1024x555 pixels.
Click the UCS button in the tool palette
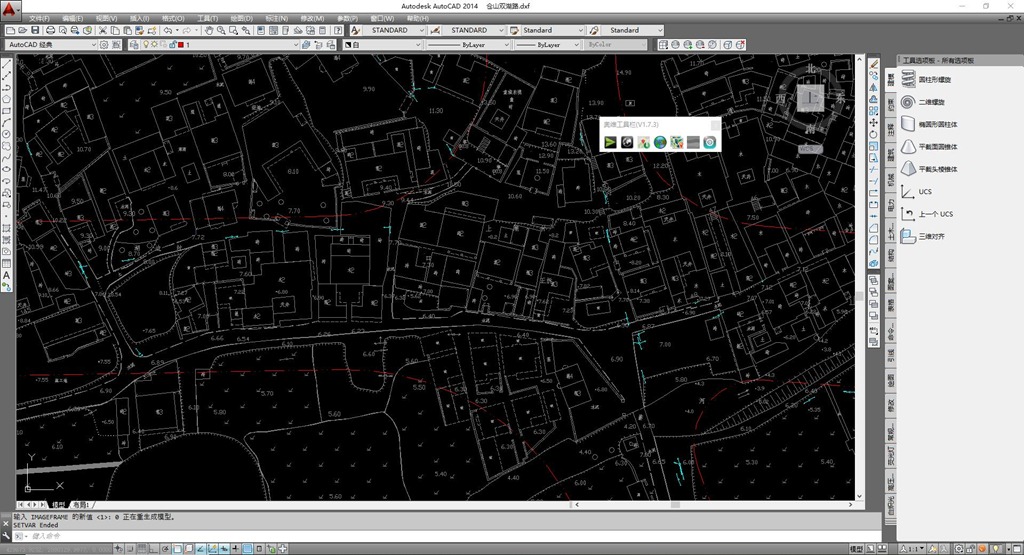click(x=924, y=191)
